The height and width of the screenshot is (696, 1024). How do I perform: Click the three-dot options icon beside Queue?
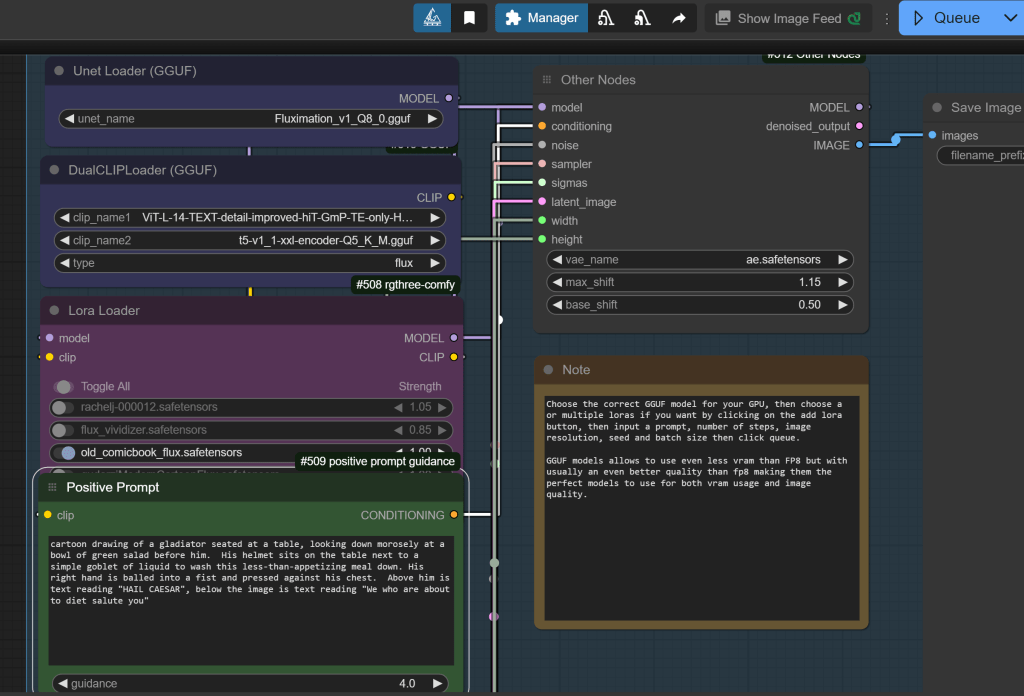886,18
